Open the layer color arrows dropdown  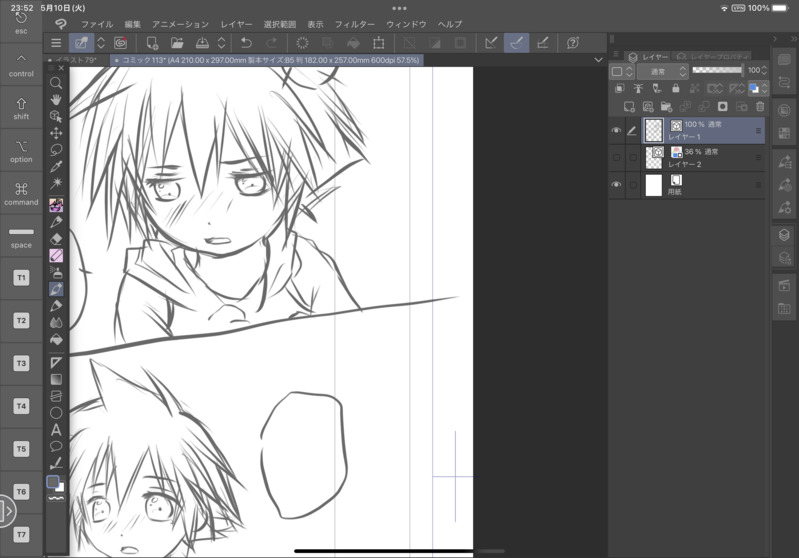[764, 88]
